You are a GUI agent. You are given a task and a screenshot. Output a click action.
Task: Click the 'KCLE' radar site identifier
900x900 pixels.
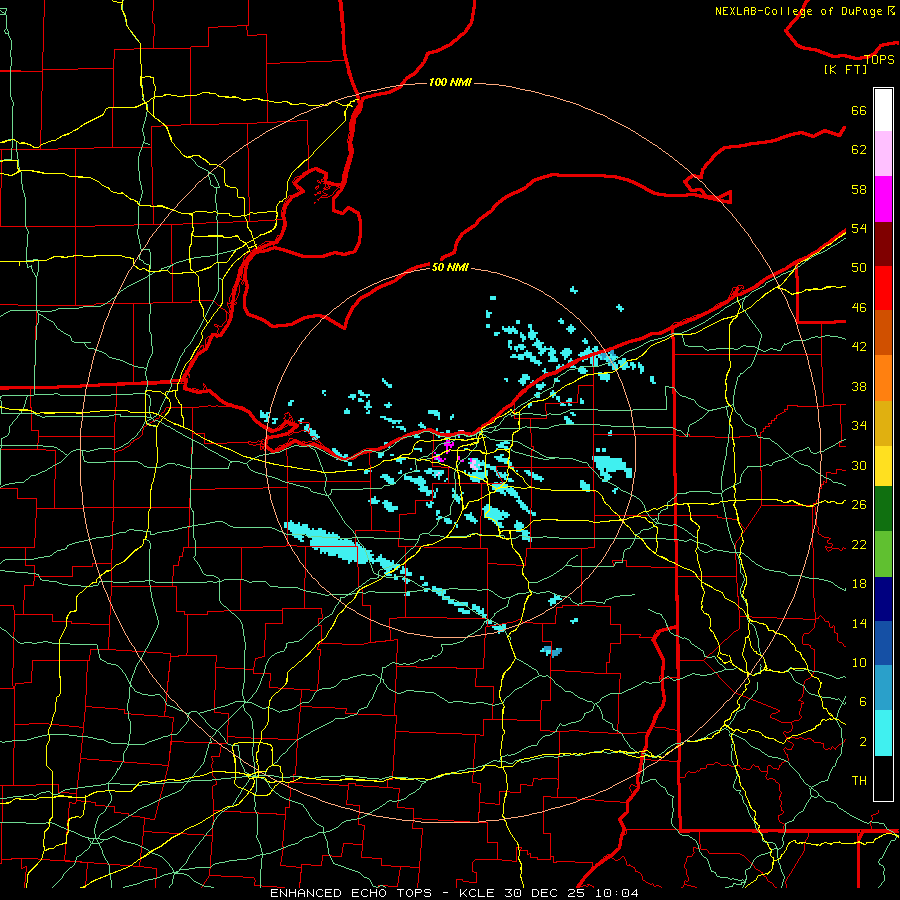tap(476, 893)
